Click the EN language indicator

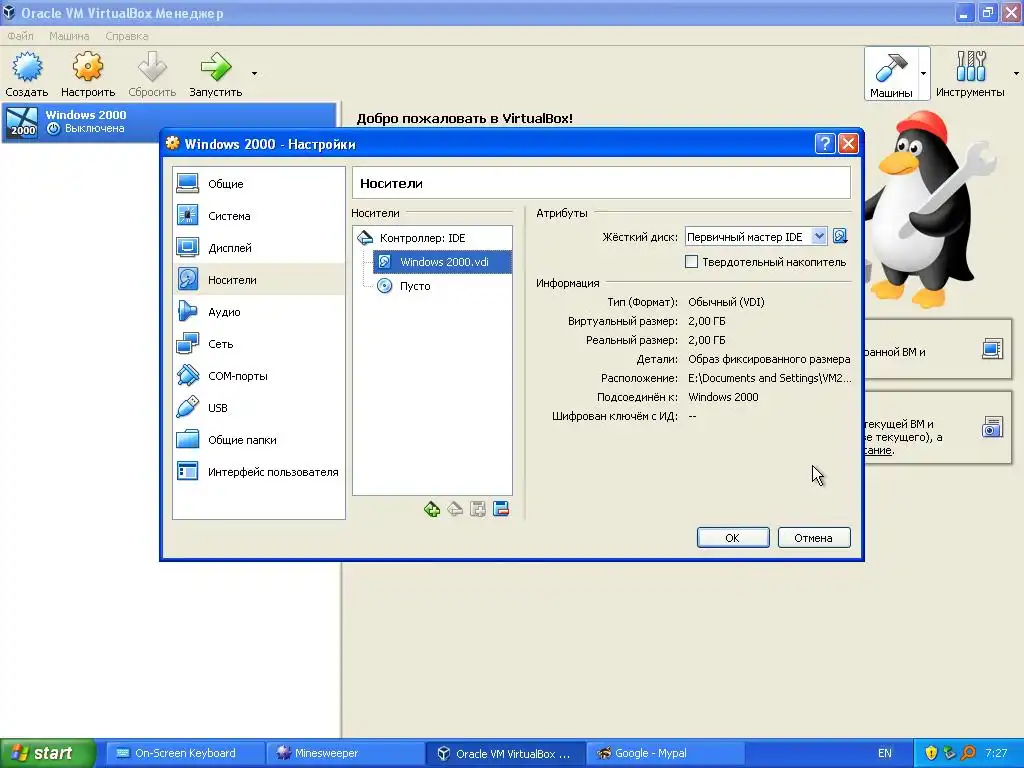point(884,753)
